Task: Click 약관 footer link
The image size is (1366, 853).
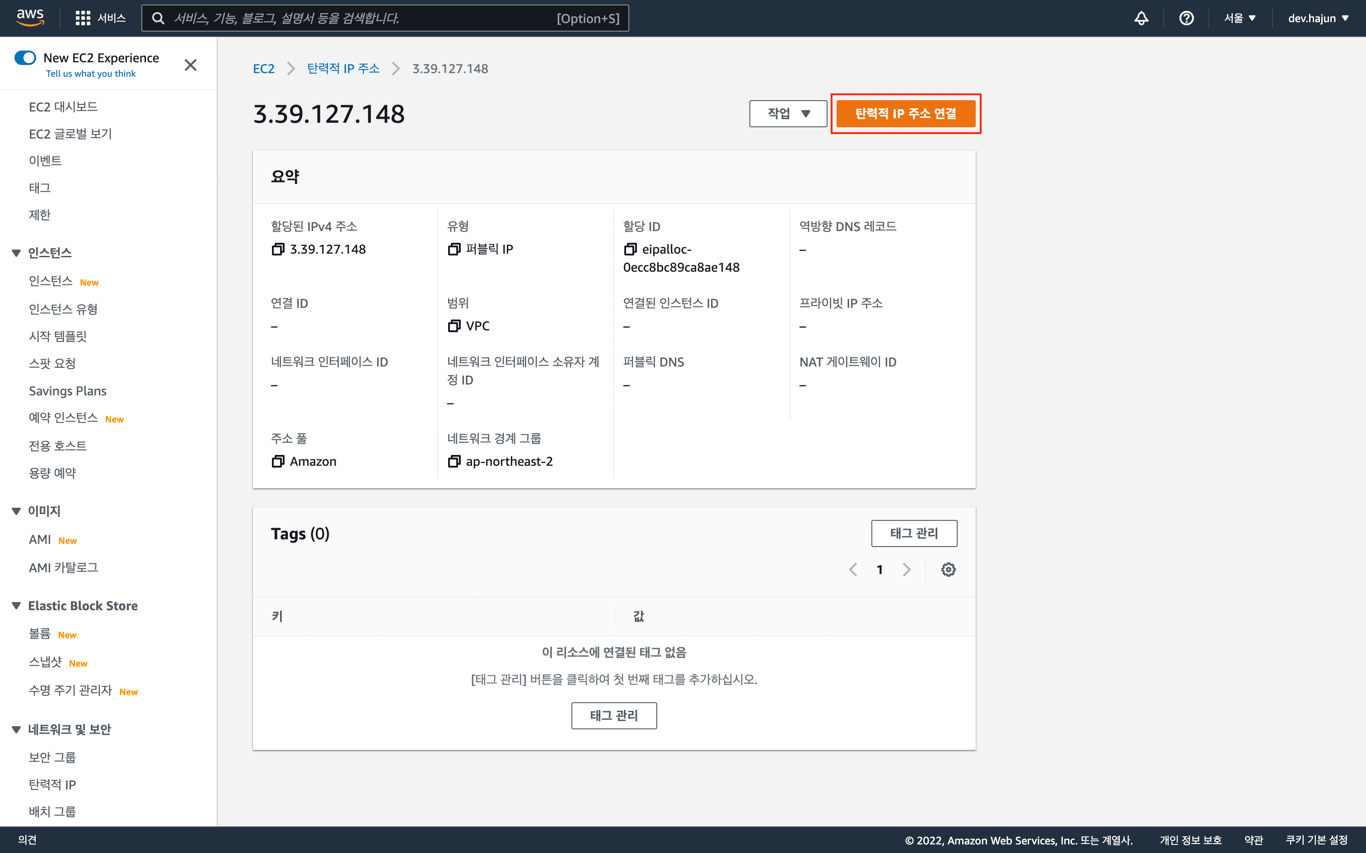Action: 1254,840
